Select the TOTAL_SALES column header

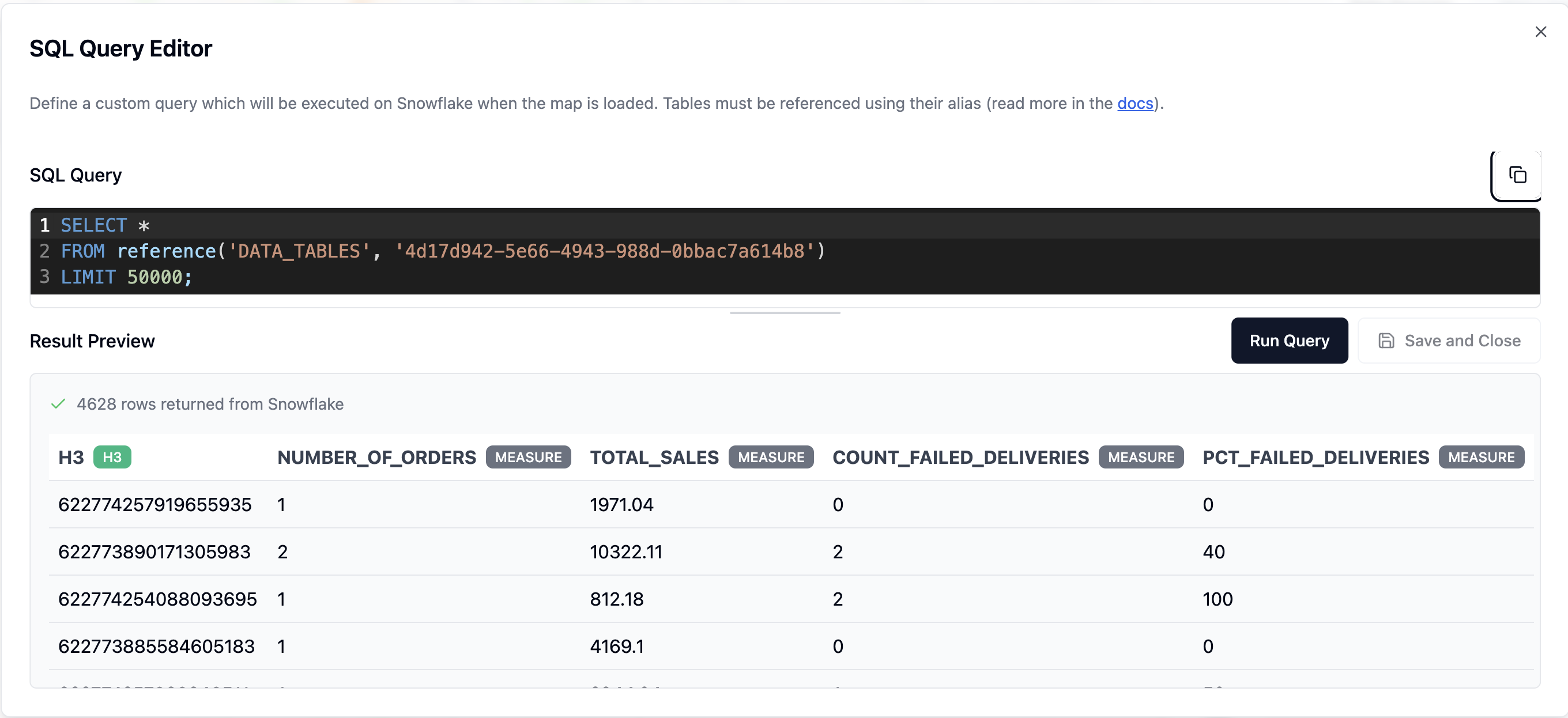coord(653,457)
